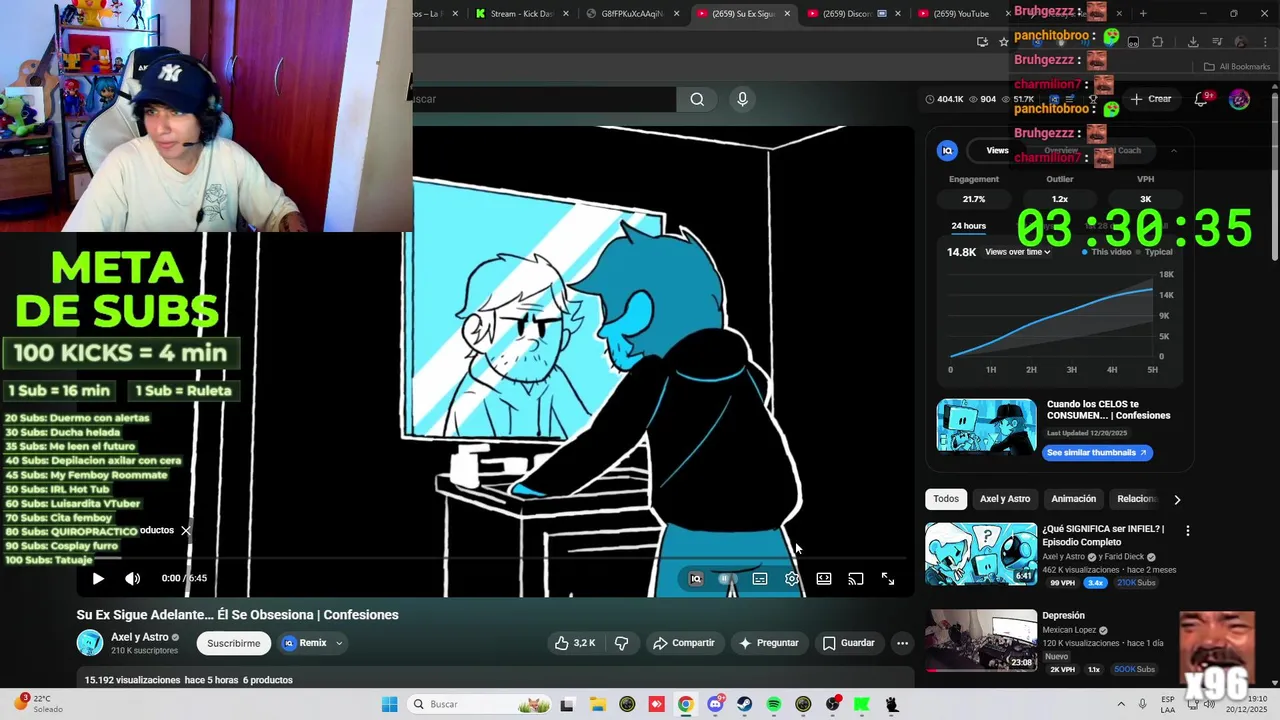The image size is (1280, 720).
Task: Open Chrome extensions puzzle icon
Action: [x=1158, y=42]
